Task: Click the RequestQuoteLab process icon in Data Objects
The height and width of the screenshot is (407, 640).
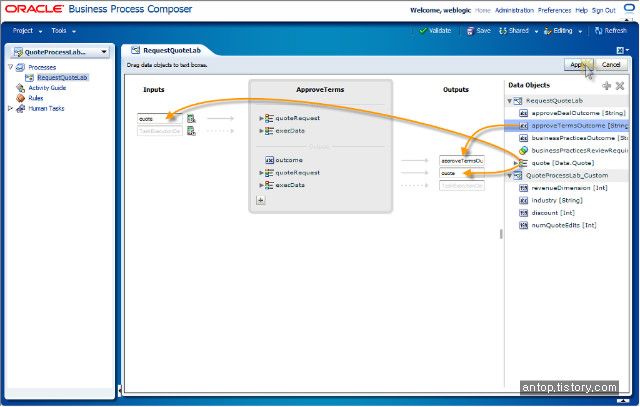Action: 518,101
